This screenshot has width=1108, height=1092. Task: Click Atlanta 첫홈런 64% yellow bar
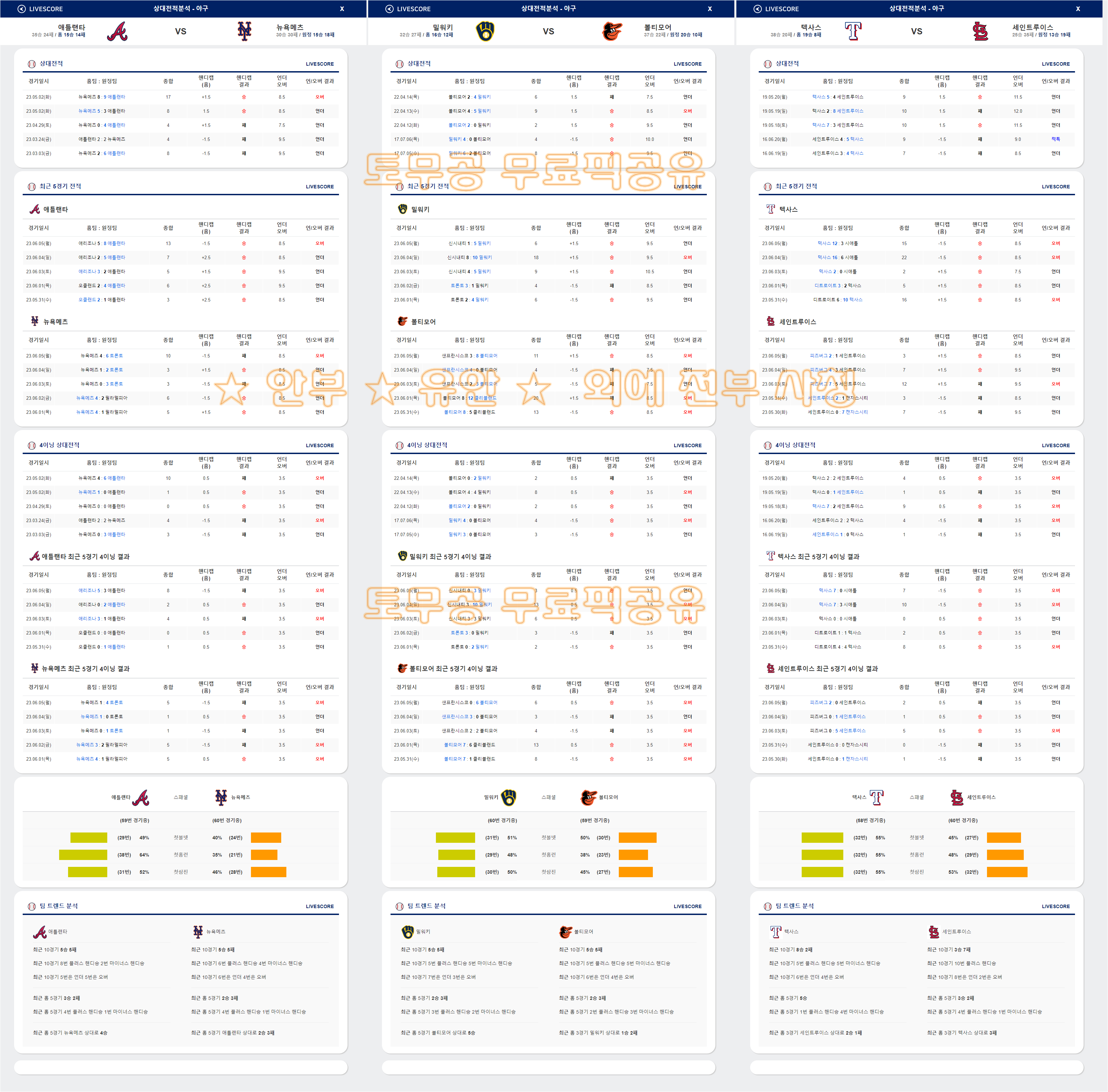pos(83,854)
